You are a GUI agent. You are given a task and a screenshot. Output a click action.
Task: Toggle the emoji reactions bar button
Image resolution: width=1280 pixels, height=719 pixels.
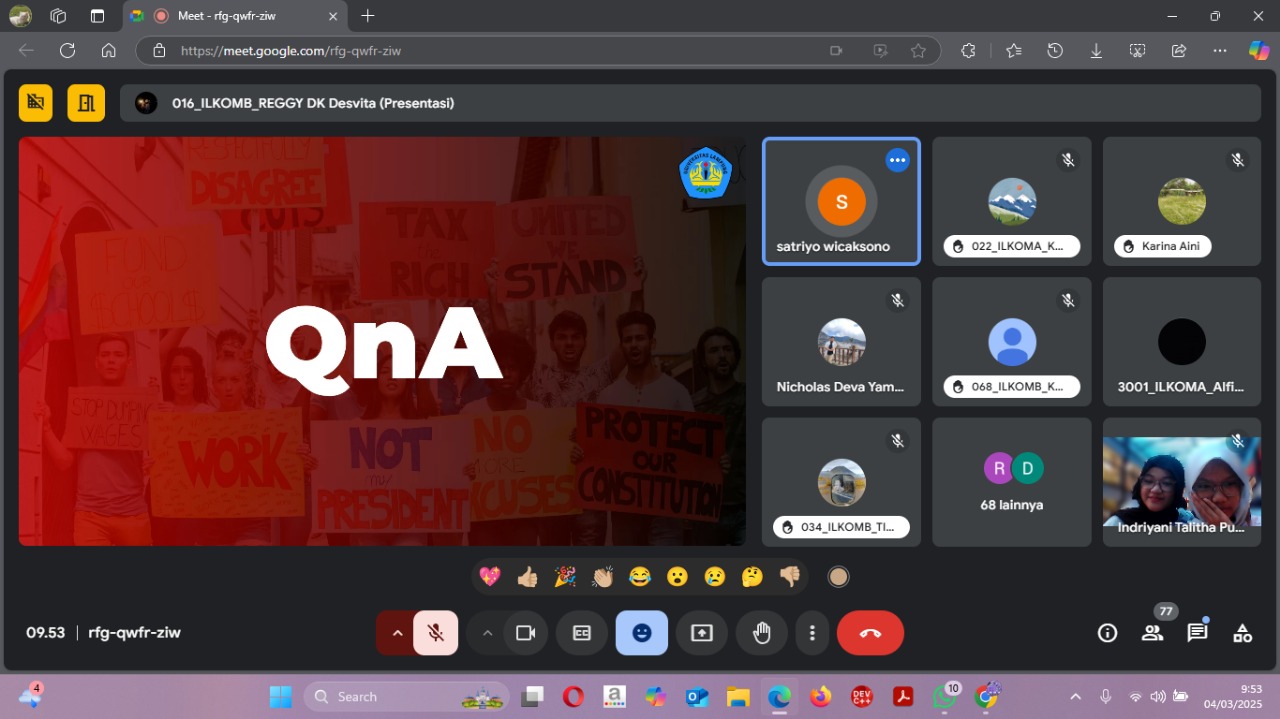coord(642,633)
